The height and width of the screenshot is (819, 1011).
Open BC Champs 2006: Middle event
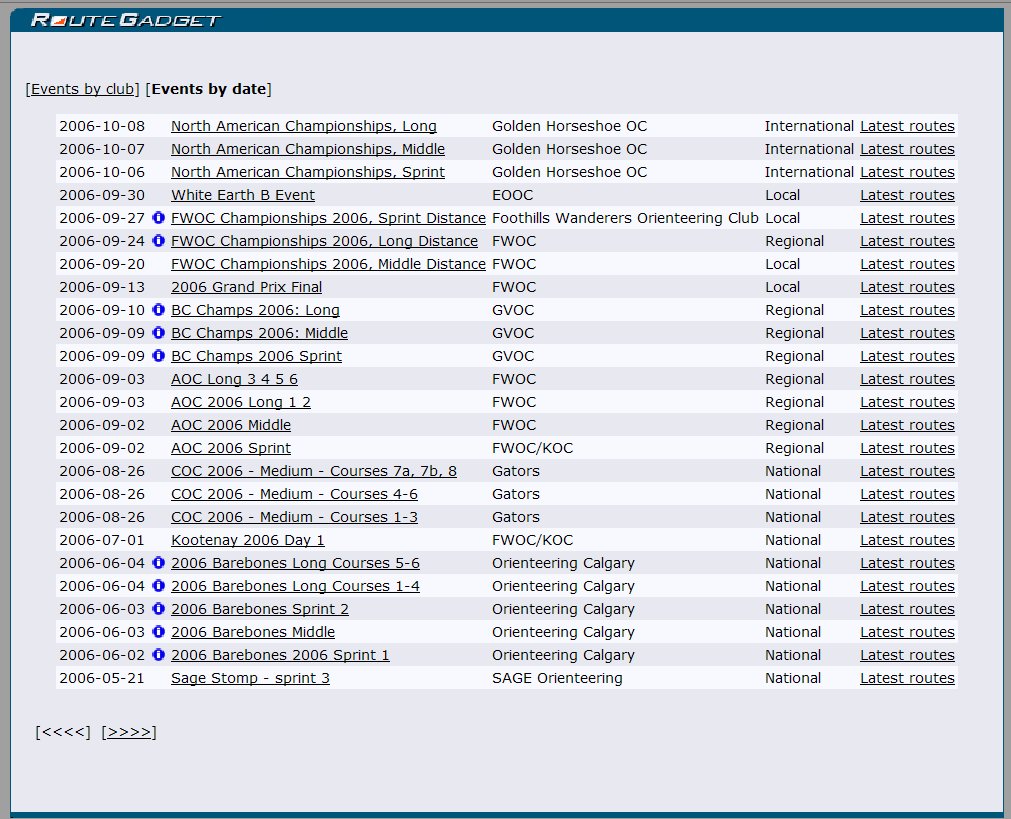(259, 333)
